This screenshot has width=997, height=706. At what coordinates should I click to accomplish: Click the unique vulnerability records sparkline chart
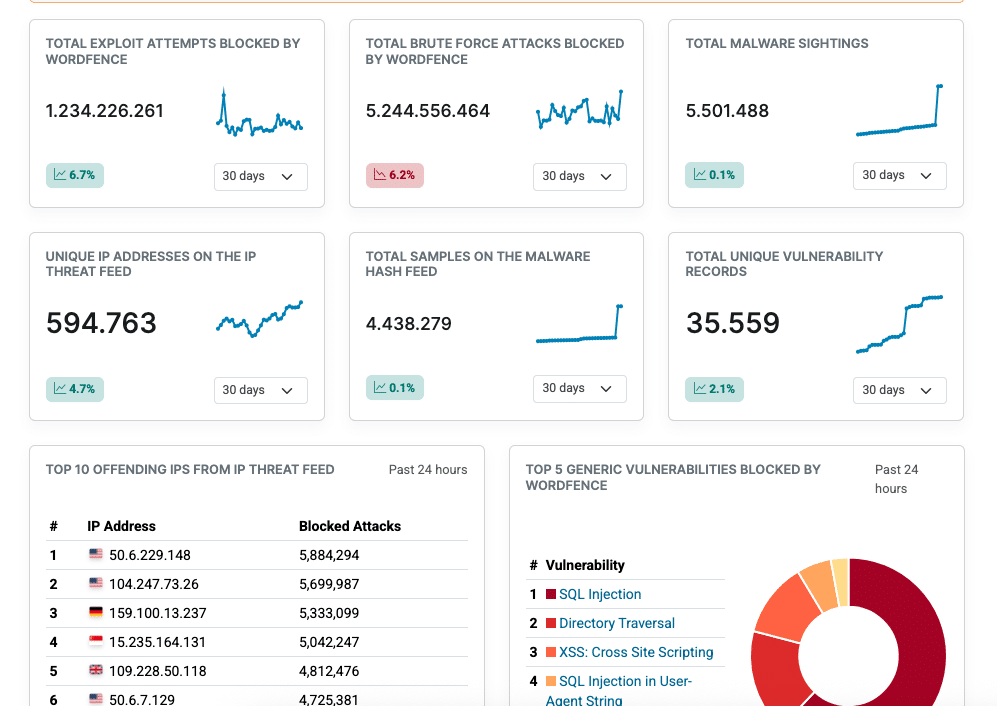899,323
